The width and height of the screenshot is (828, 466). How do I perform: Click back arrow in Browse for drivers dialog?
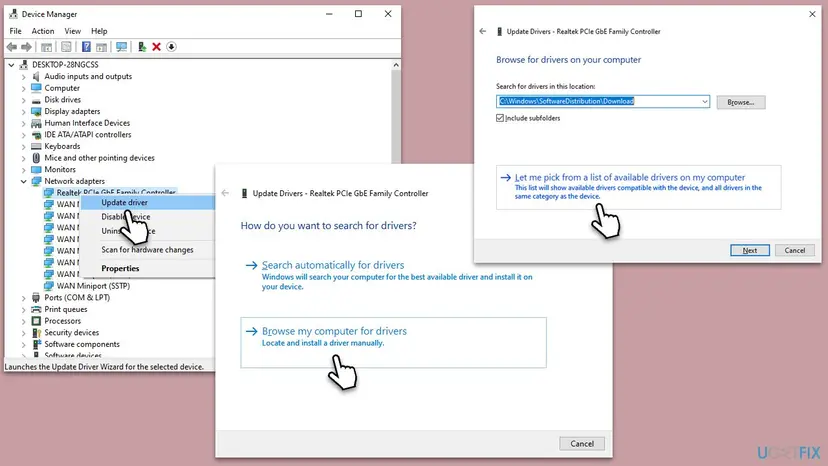click(x=483, y=31)
